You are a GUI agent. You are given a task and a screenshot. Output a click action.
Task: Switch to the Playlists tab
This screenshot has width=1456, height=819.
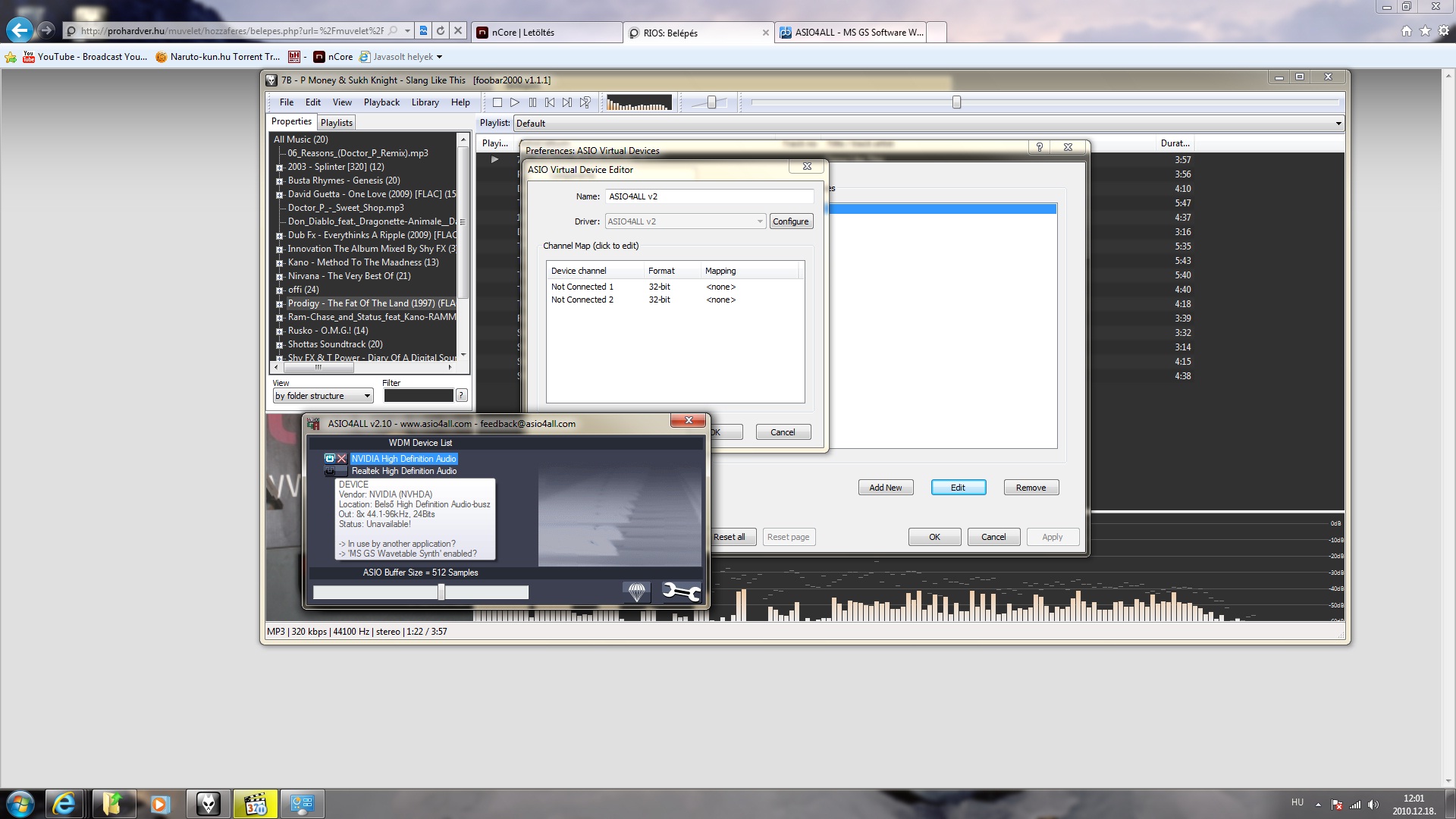[336, 123]
